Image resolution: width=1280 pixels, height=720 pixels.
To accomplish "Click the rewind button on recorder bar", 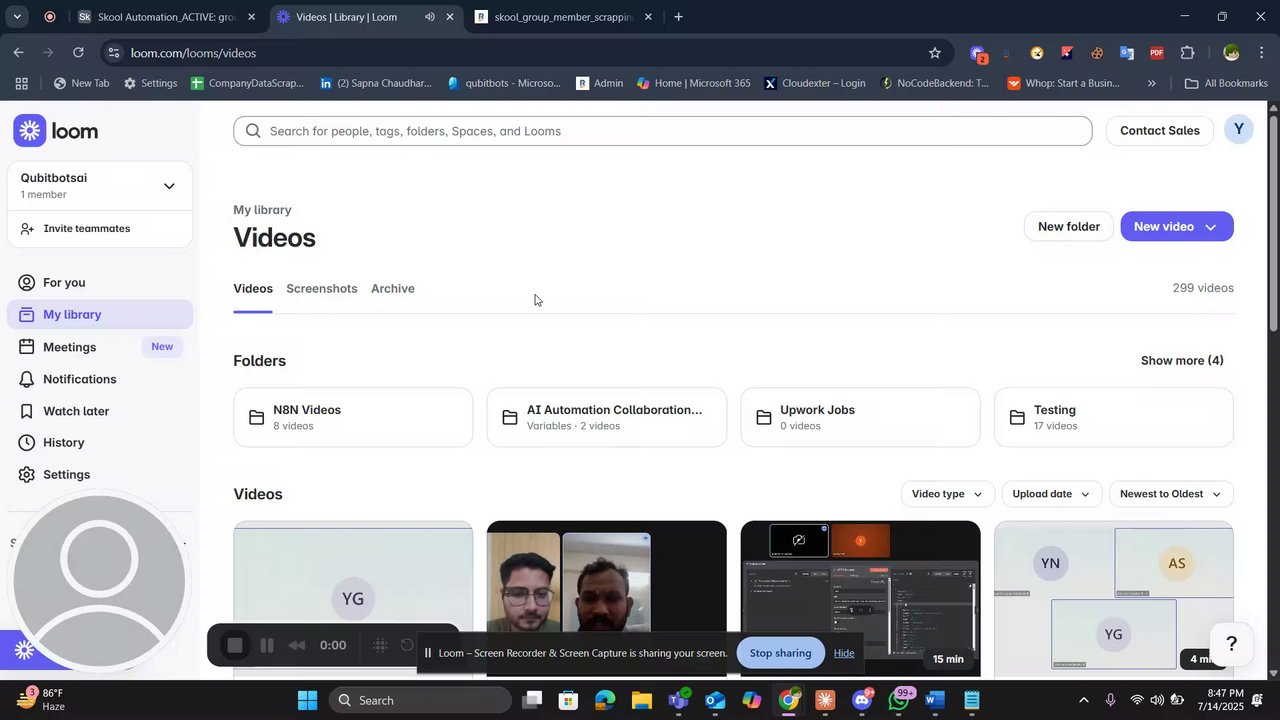I will 297,646.
